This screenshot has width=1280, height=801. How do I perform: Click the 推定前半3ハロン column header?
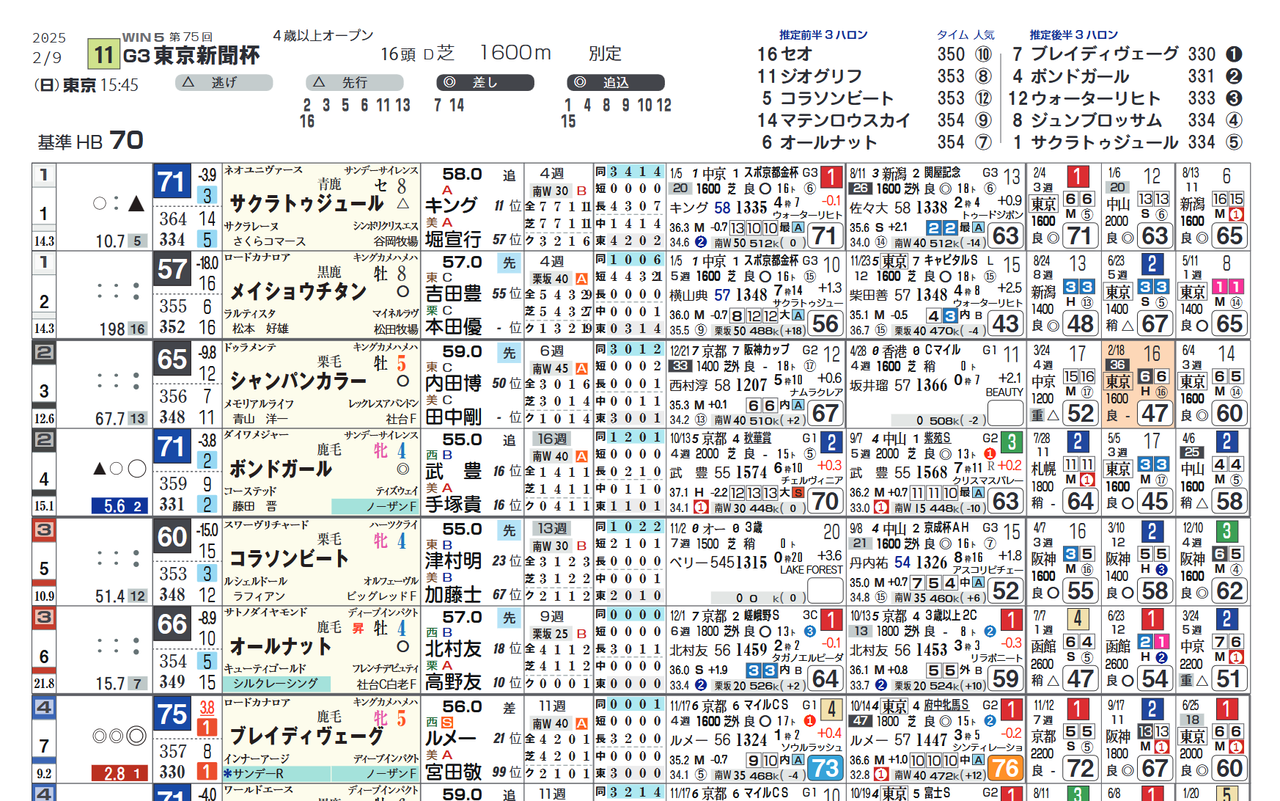coord(824,35)
